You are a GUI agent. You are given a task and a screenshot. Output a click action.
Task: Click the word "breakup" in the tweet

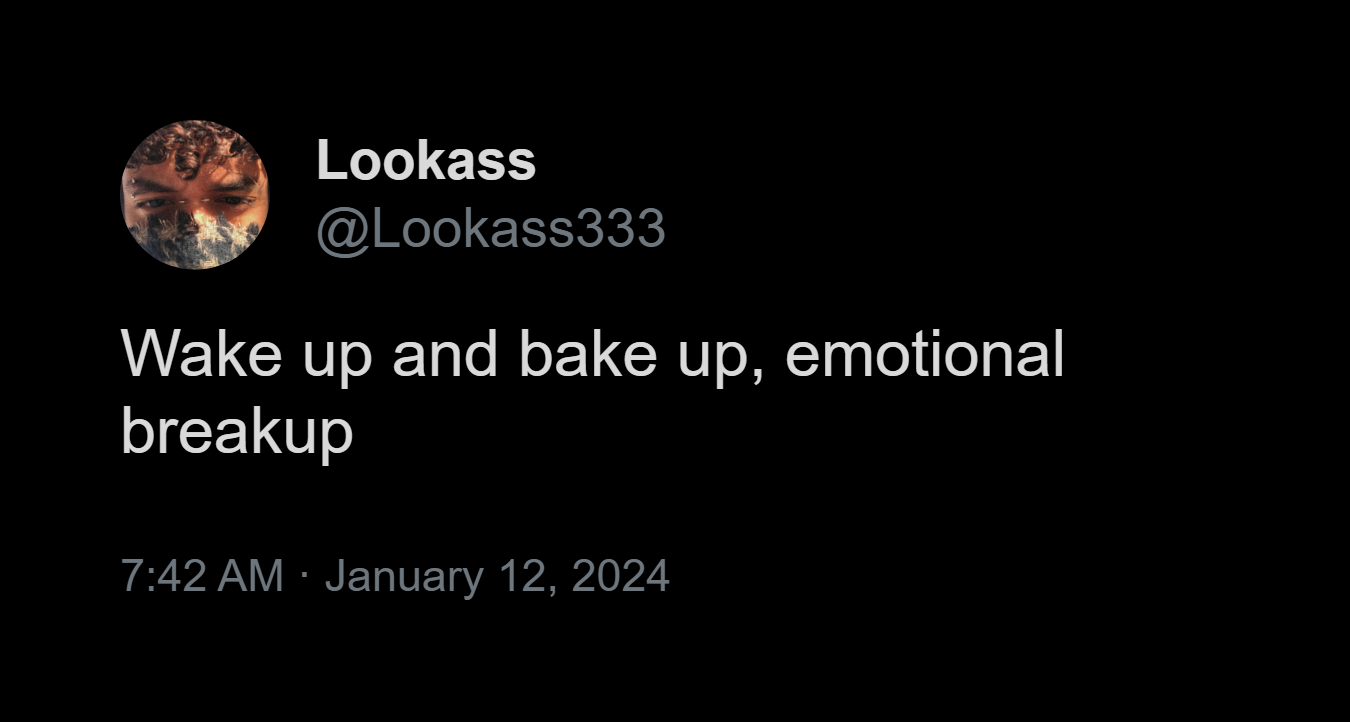pos(237,432)
